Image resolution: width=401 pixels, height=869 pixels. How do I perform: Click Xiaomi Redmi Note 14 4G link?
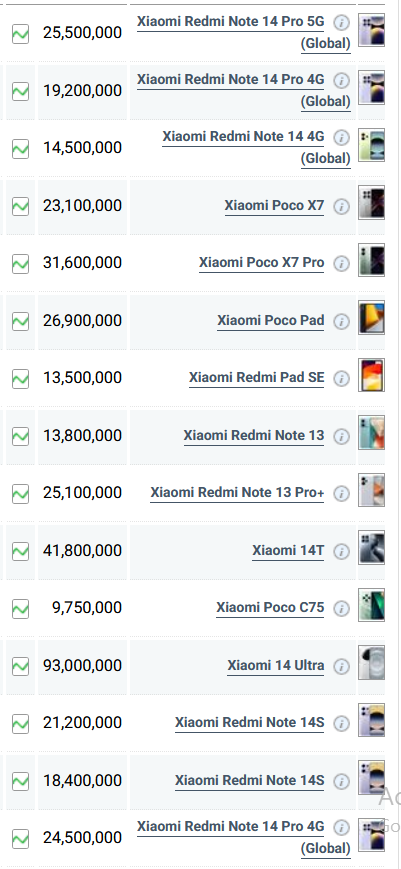pyautogui.click(x=256, y=147)
